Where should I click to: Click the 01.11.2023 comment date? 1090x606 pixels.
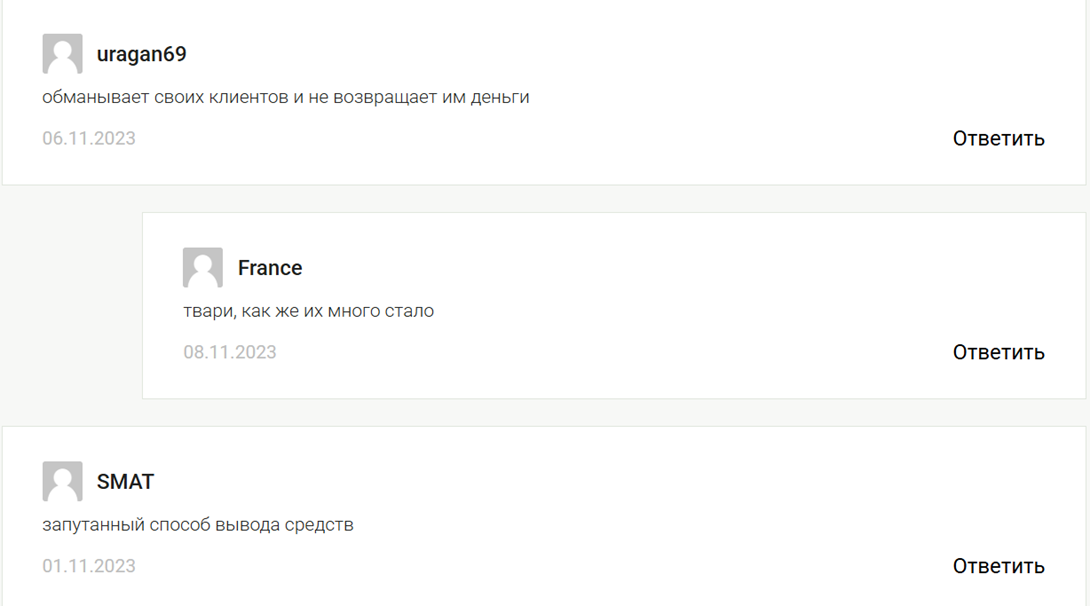pyautogui.click(x=89, y=566)
